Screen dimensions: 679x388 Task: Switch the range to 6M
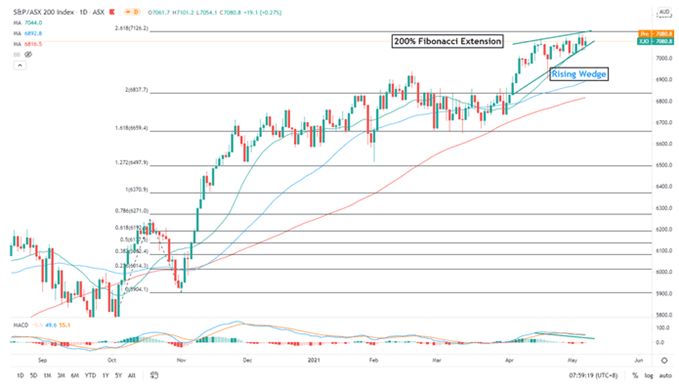(75, 375)
